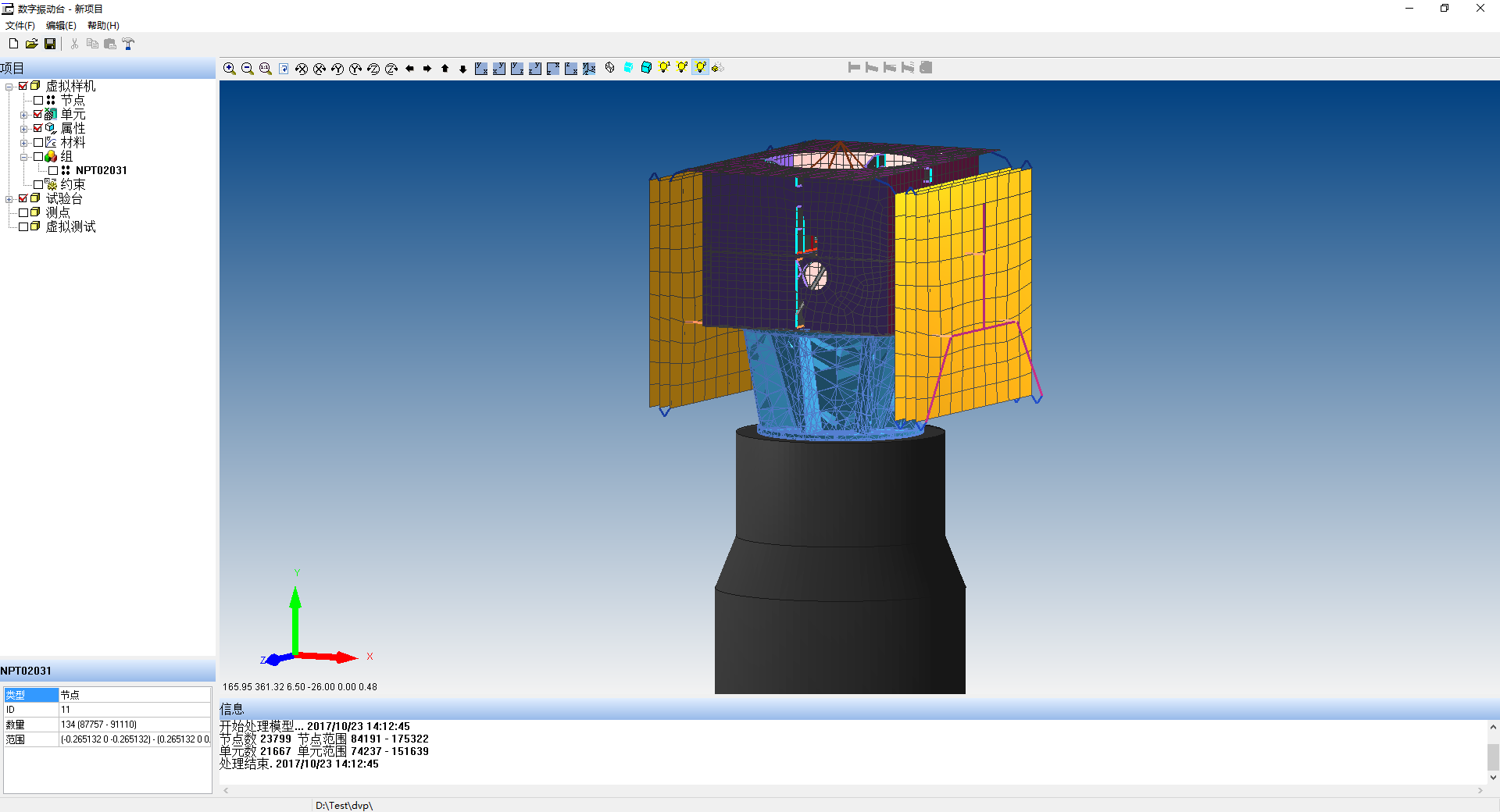Screen dimensions: 1500x812
Task: Open the 帮助(H) menu
Action: click(103, 26)
